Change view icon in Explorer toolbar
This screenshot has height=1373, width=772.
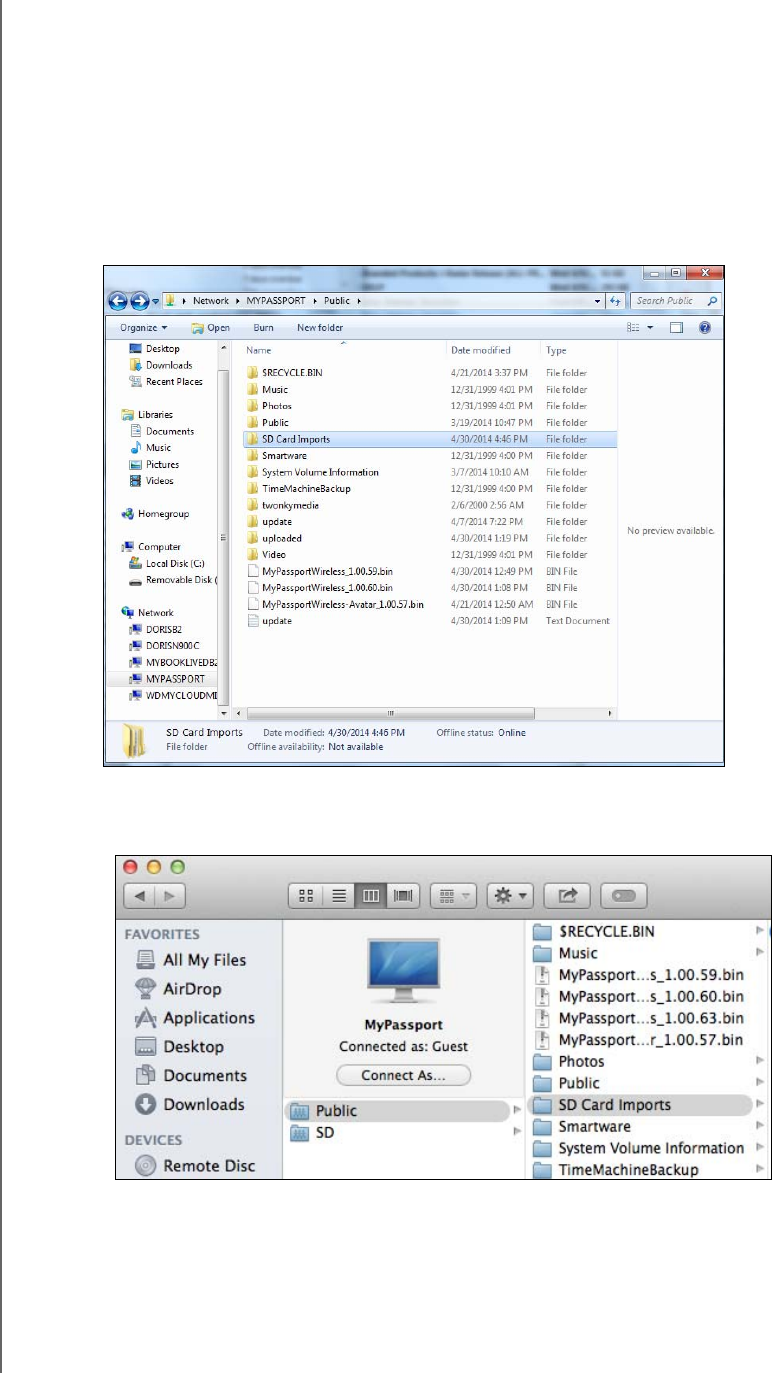point(633,327)
